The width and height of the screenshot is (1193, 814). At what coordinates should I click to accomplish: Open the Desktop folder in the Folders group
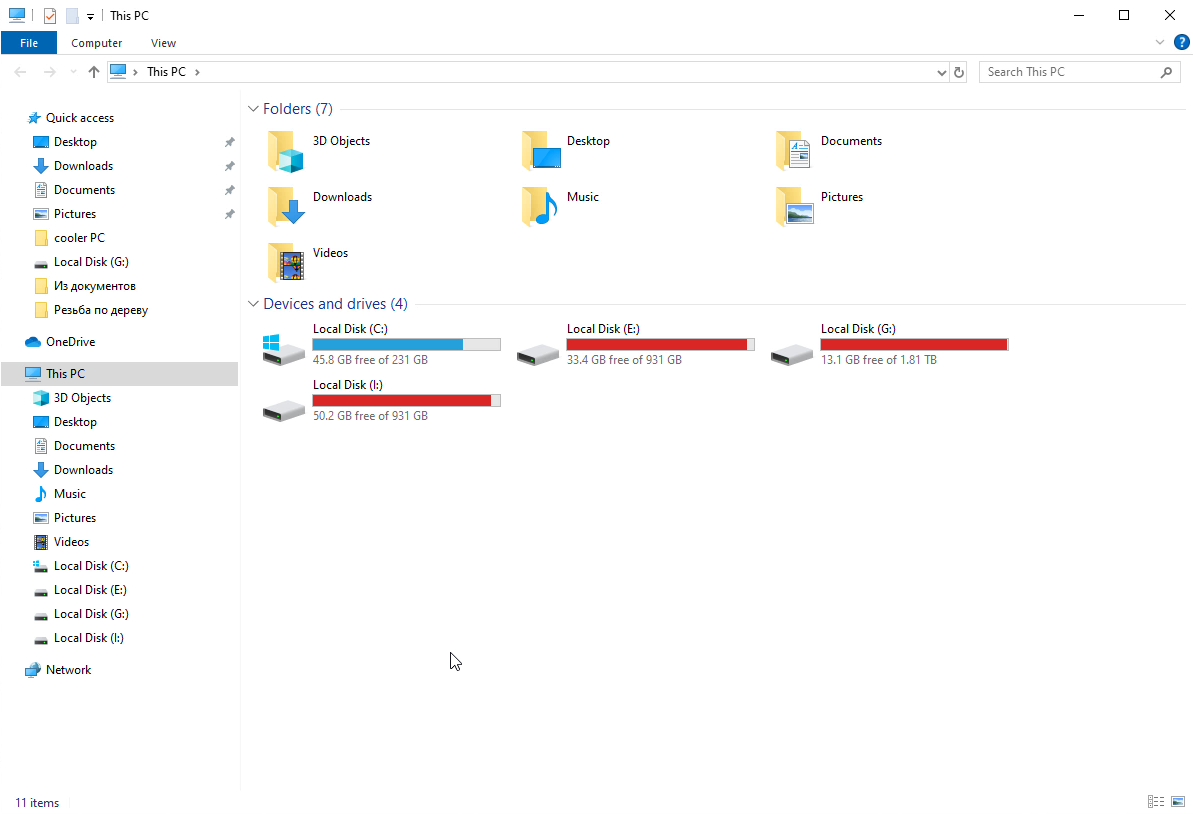coord(541,151)
